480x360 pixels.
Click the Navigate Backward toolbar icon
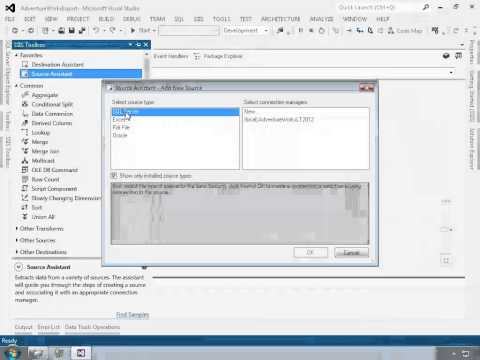15,30
